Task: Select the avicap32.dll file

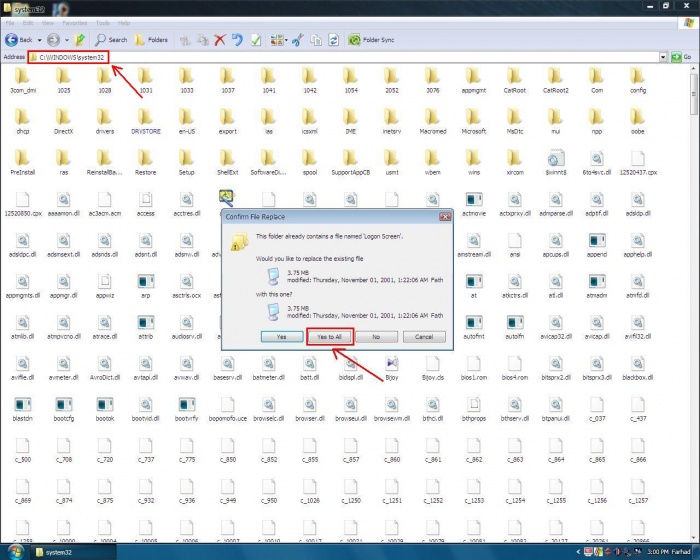Action: [x=556, y=326]
